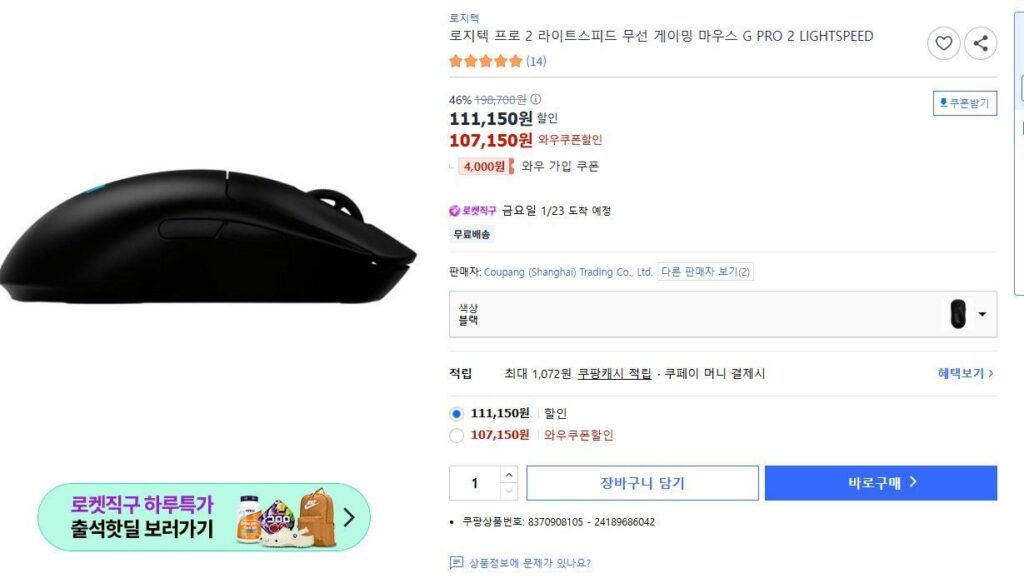Click the 장바구니 담기 button
The width and height of the screenshot is (1024, 583).
tap(642, 483)
